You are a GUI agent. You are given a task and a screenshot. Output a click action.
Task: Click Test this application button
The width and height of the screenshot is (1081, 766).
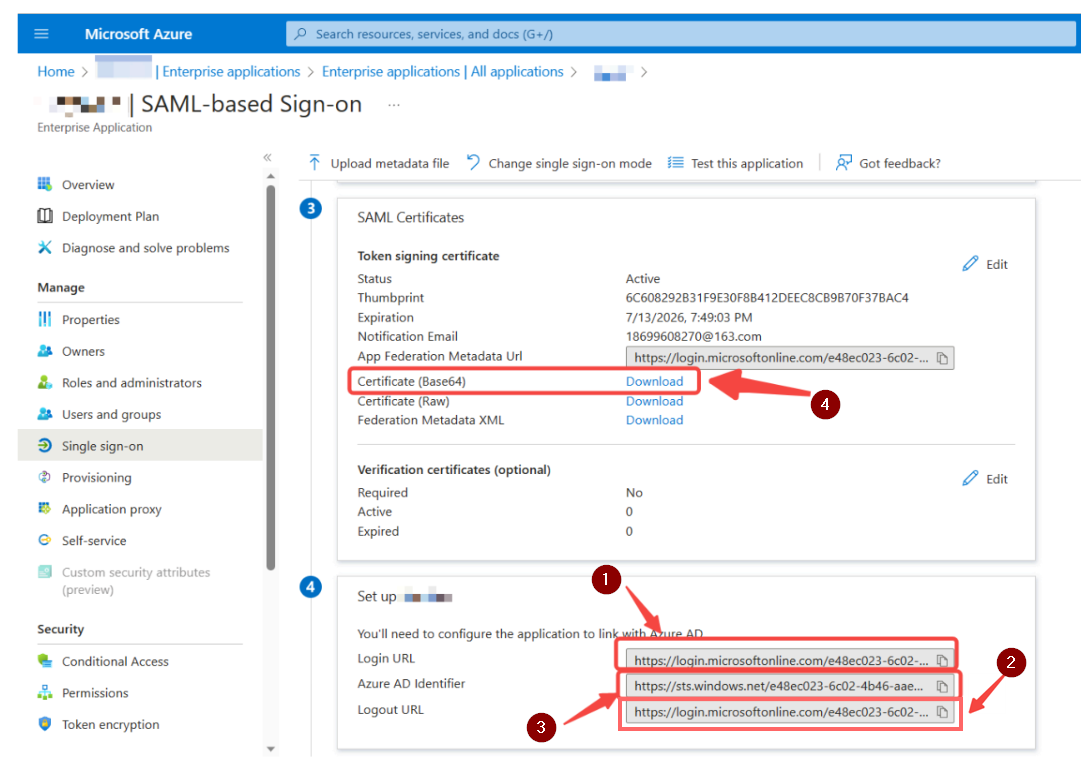736,163
